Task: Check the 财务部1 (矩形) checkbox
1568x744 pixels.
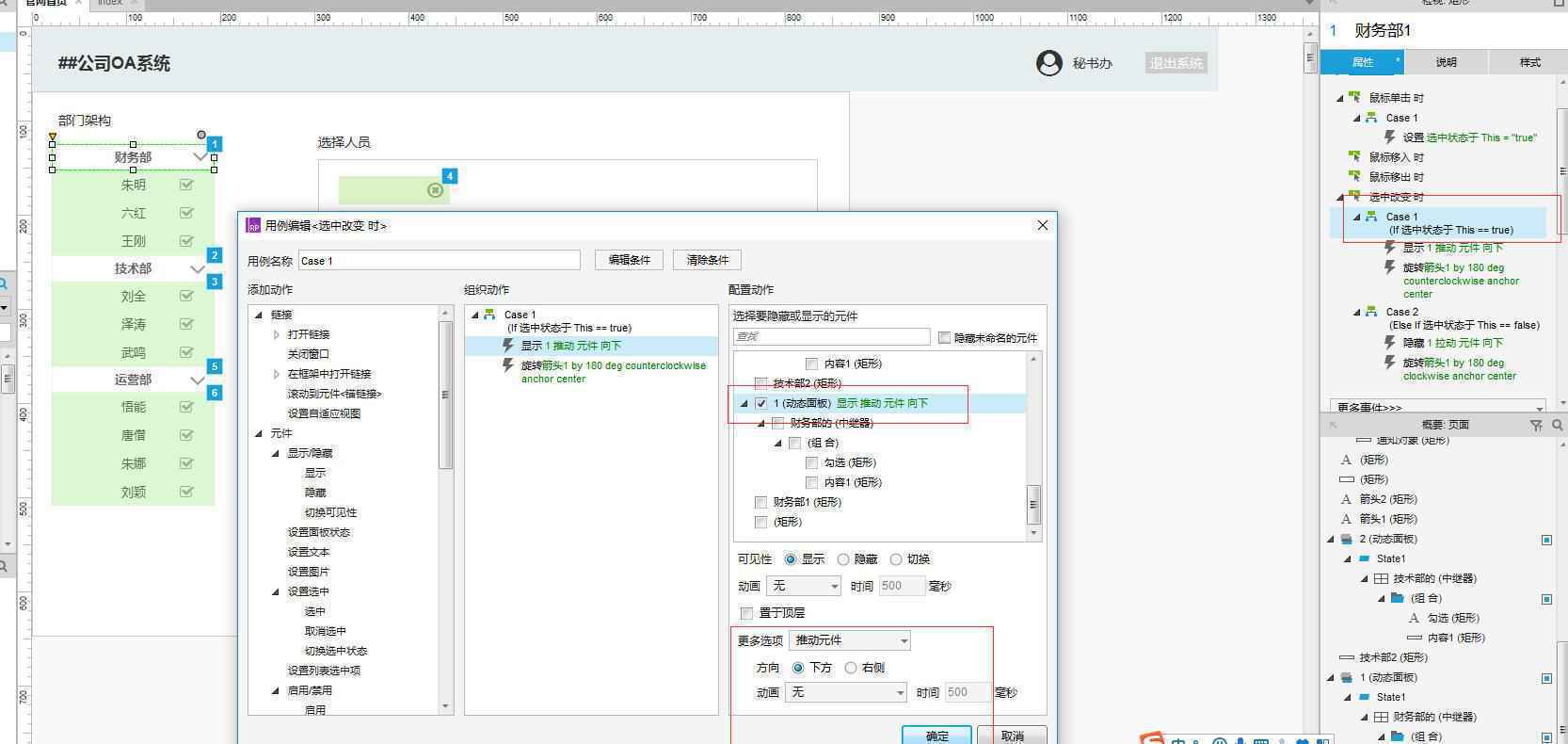Action: [761, 502]
